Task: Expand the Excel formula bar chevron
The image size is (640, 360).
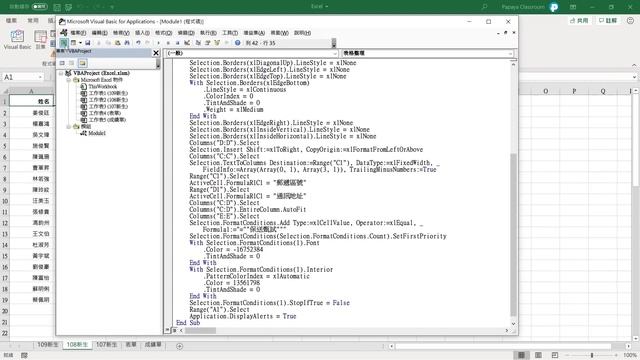Action: click(x=634, y=77)
